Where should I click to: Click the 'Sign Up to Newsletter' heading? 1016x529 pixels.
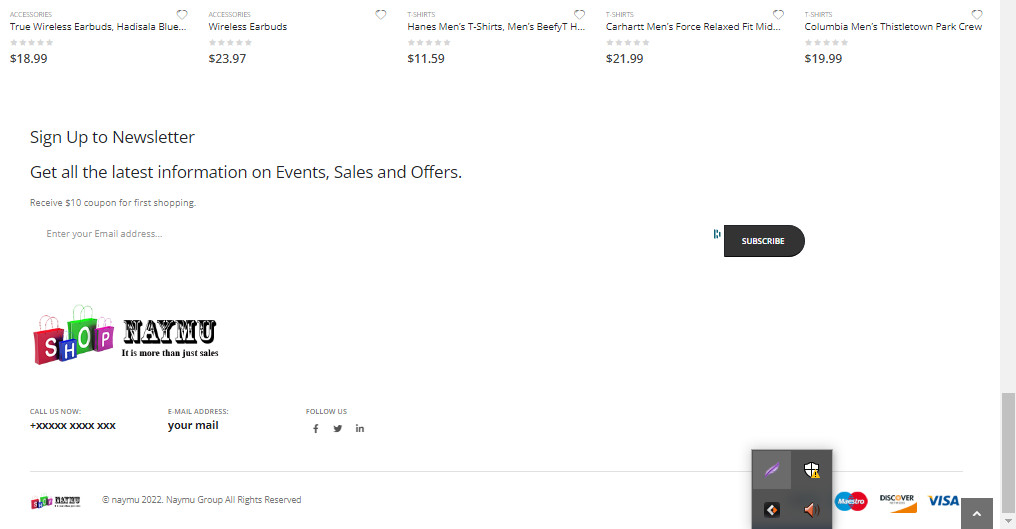point(112,137)
